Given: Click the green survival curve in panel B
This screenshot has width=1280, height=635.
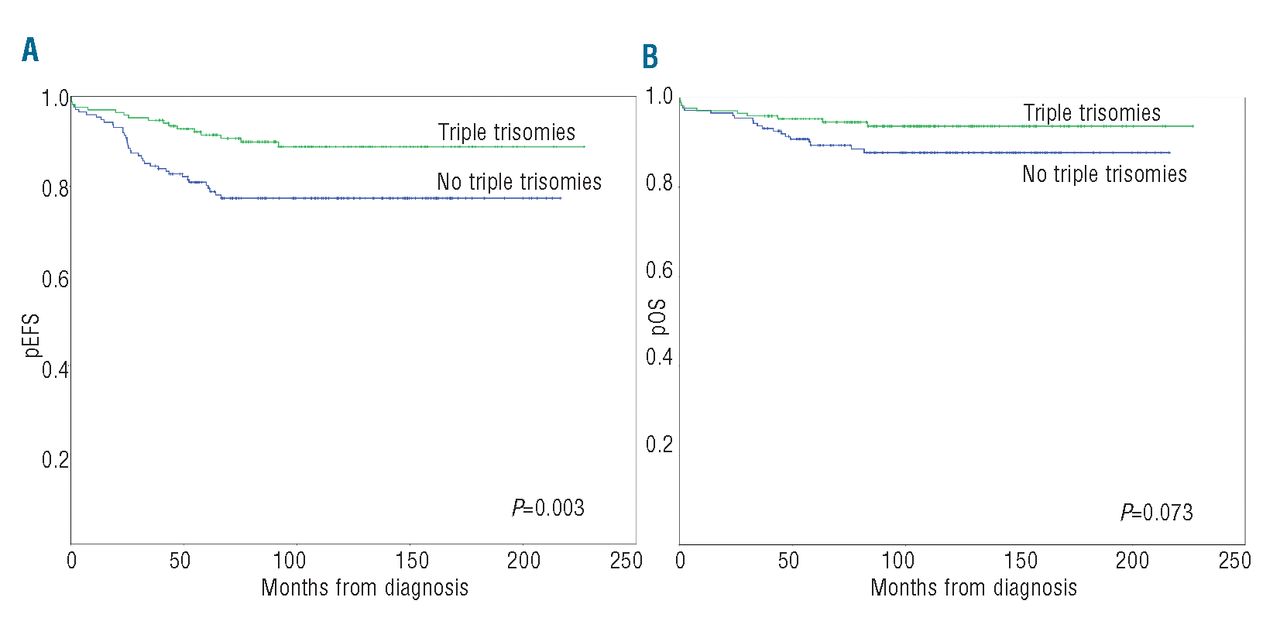Looking at the screenshot, I should point(1000,126).
